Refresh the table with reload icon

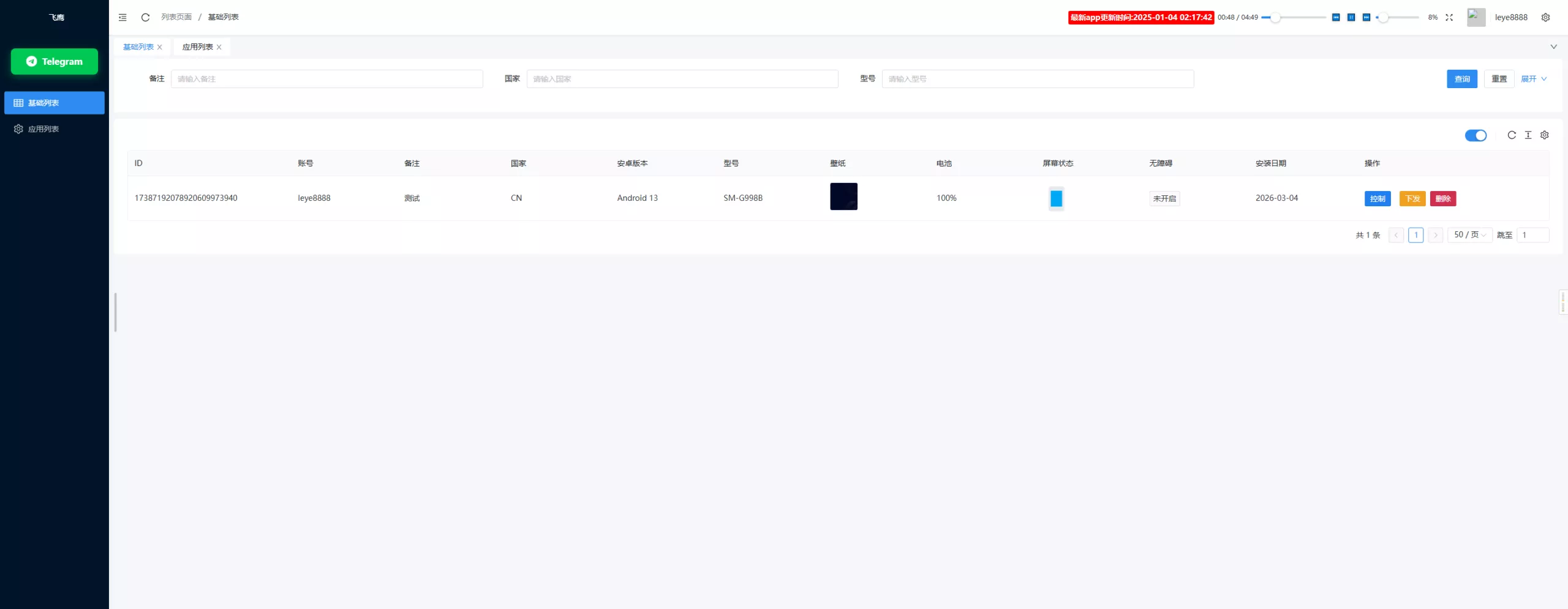(1512, 135)
